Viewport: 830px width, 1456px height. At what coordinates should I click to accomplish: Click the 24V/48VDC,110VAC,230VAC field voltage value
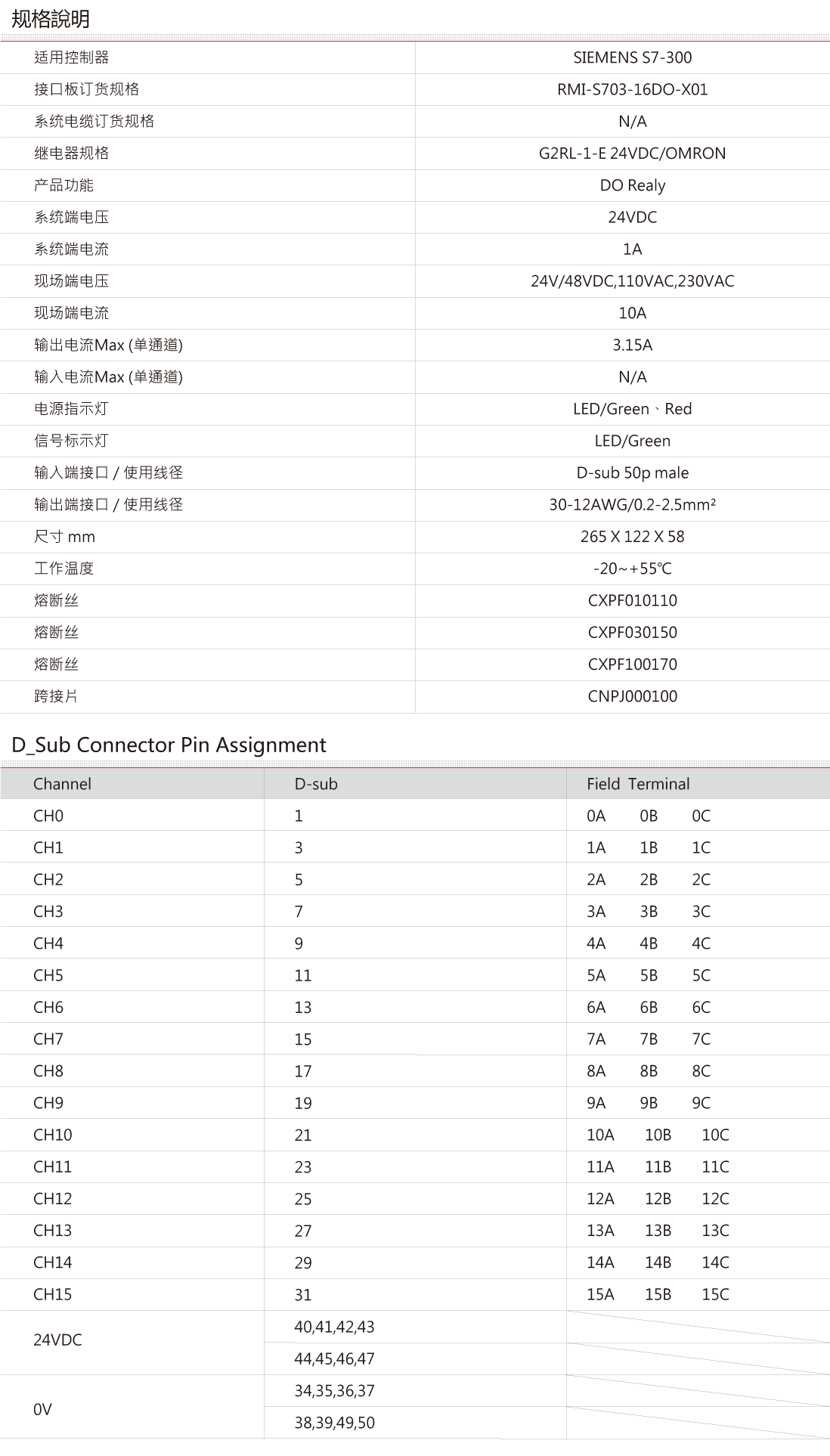[x=632, y=281]
